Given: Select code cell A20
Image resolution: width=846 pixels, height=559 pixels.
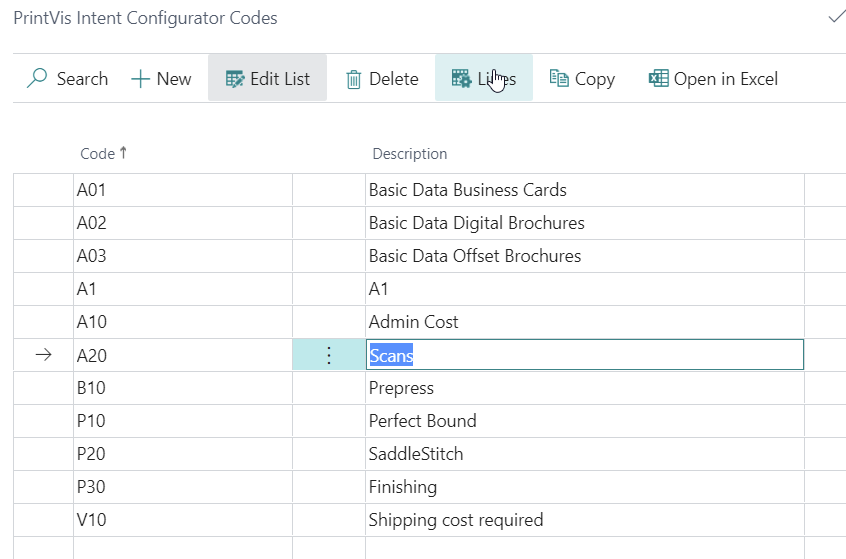Looking at the screenshot, I should tap(183, 355).
